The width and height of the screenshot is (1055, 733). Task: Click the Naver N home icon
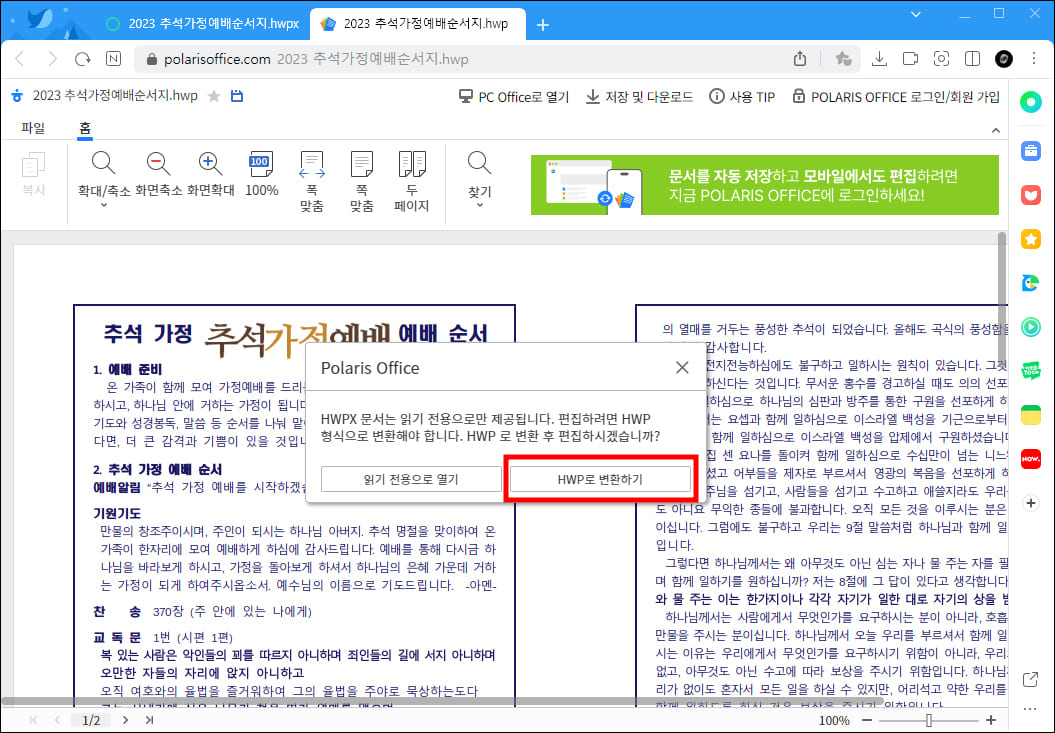(x=114, y=59)
